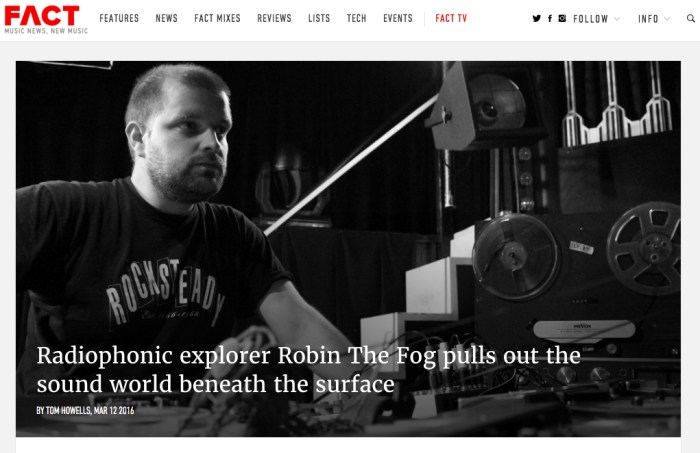Click the chevron beside Info
This screenshot has width=700, height=453.
click(667, 19)
